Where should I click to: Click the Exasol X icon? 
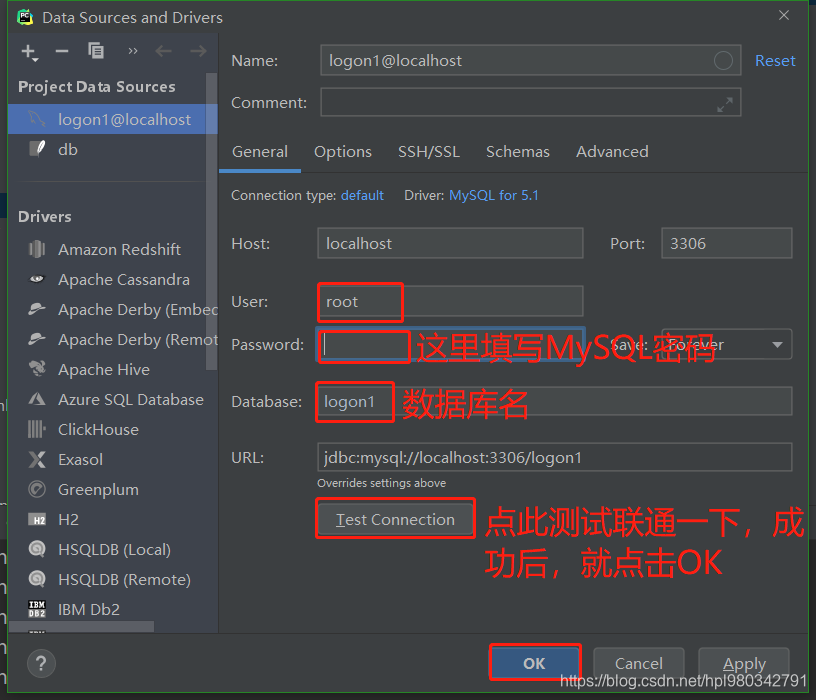pos(36,460)
